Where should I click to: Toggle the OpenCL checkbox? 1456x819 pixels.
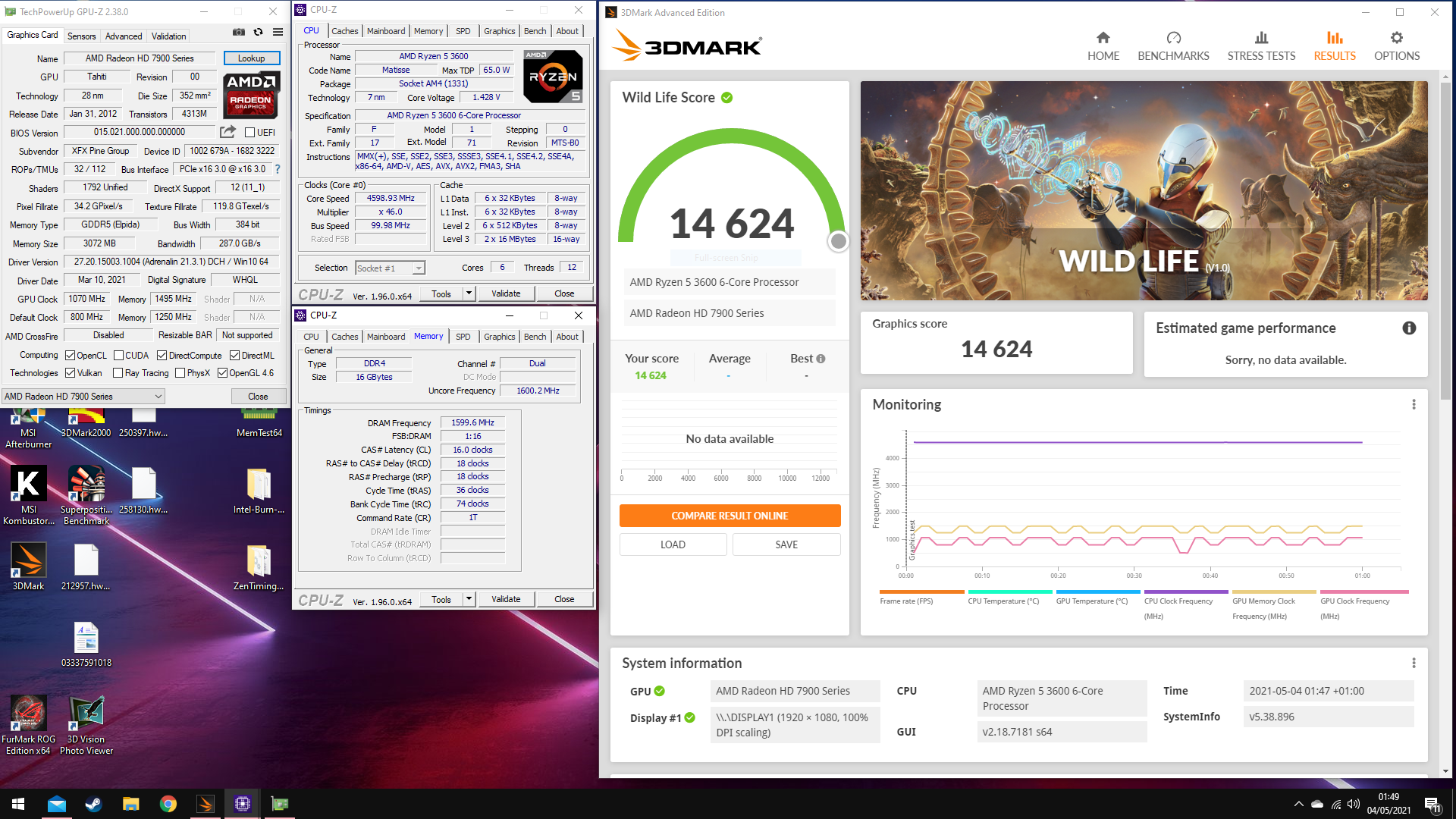point(70,356)
